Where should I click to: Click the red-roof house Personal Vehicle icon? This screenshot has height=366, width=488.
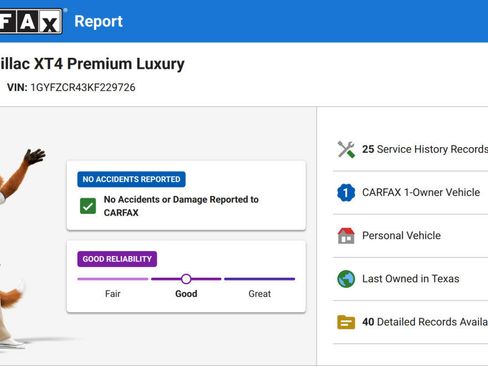(x=346, y=236)
